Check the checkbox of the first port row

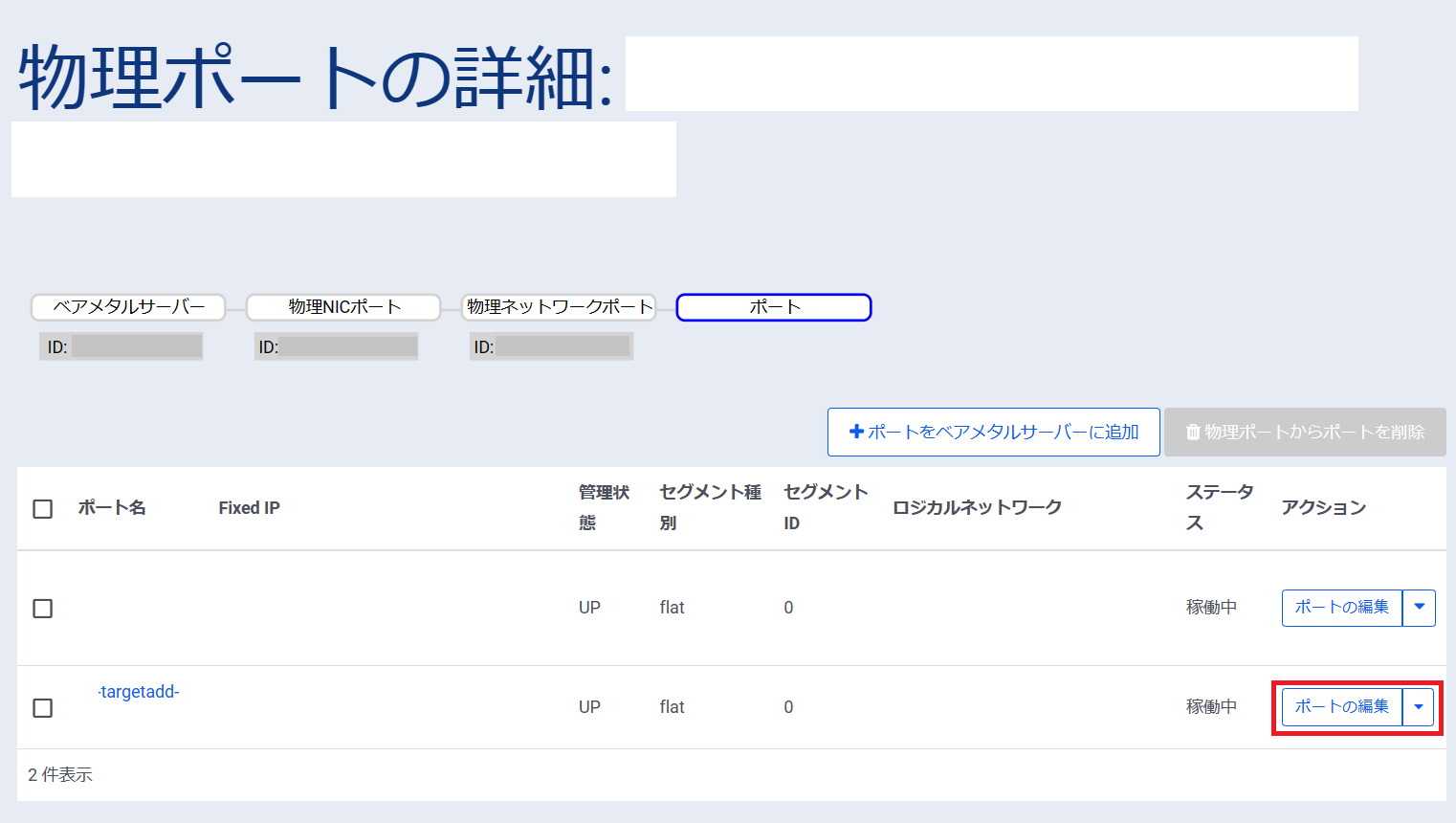tap(42, 608)
